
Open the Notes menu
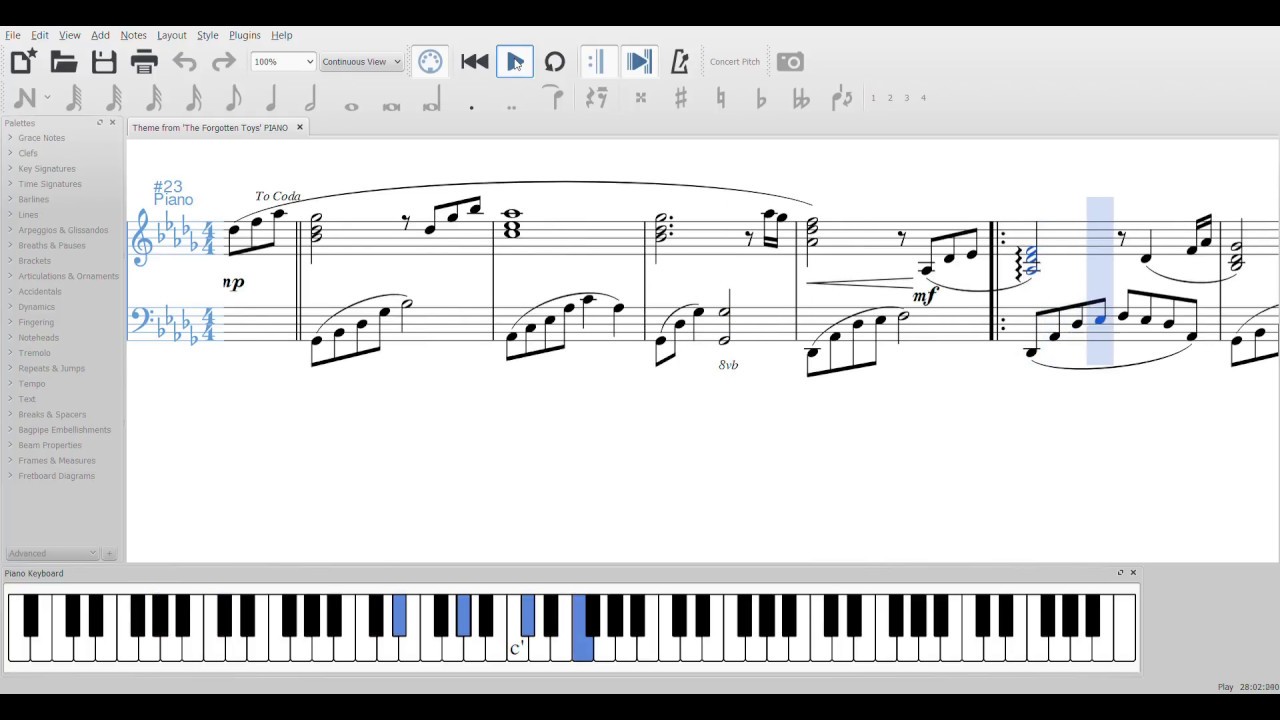point(133,35)
